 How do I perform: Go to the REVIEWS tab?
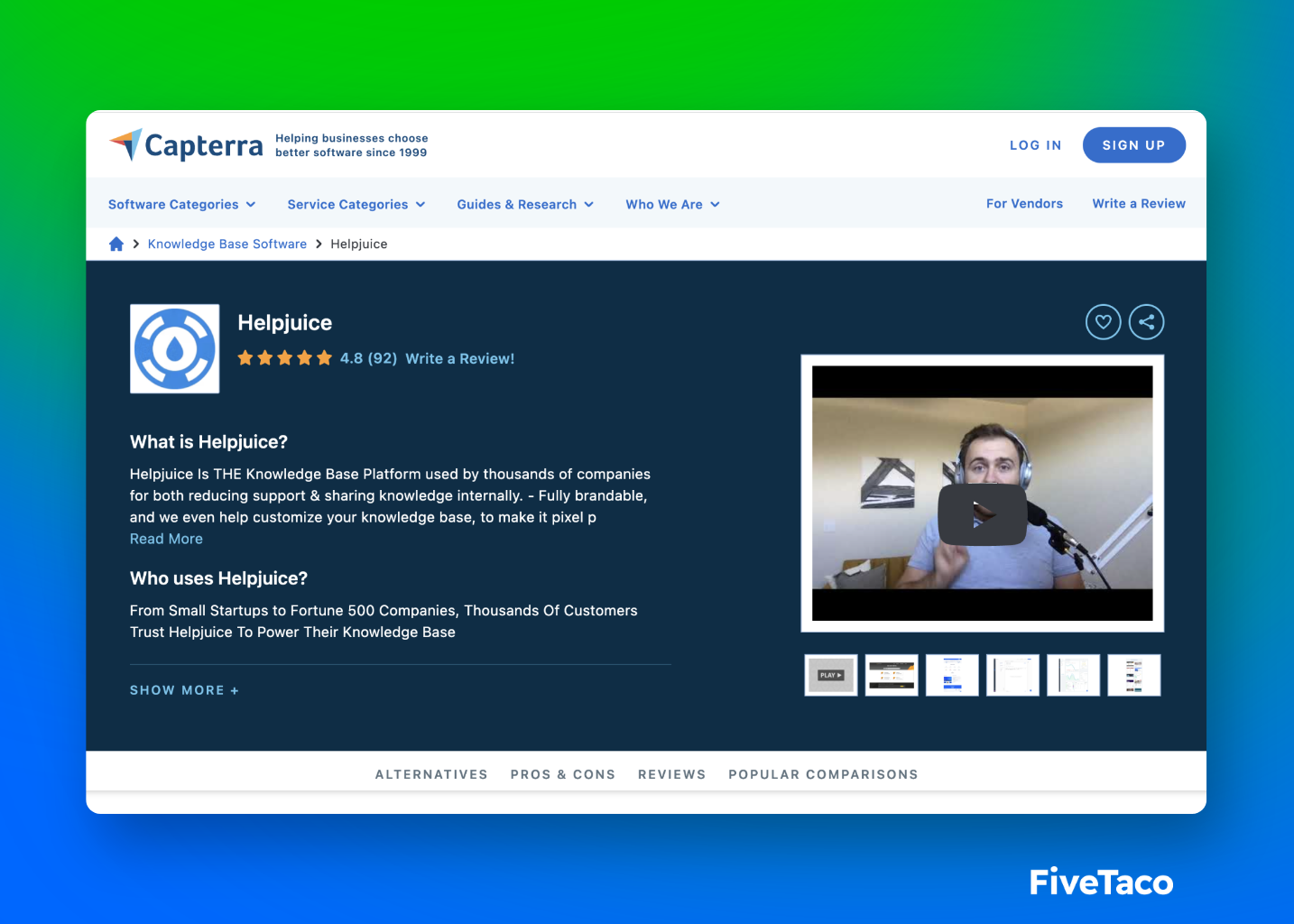(672, 774)
